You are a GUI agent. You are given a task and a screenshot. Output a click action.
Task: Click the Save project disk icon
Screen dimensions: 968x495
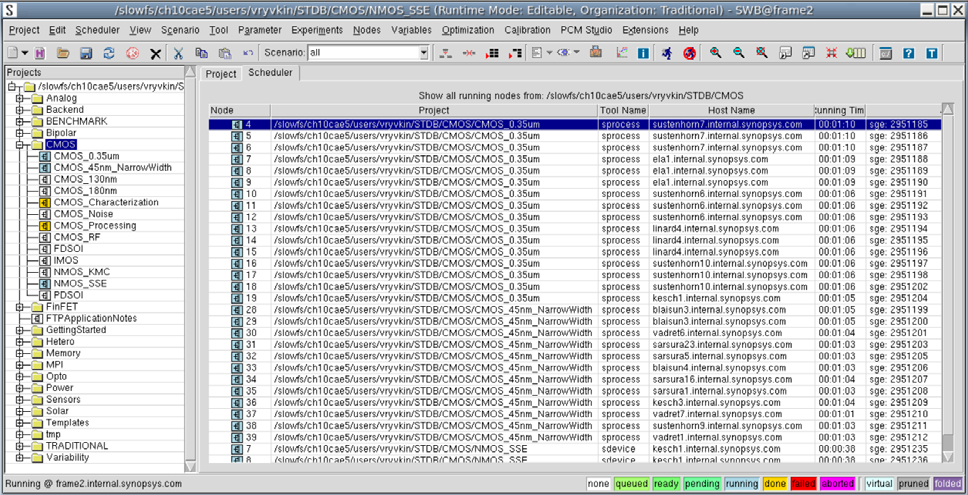86,53
